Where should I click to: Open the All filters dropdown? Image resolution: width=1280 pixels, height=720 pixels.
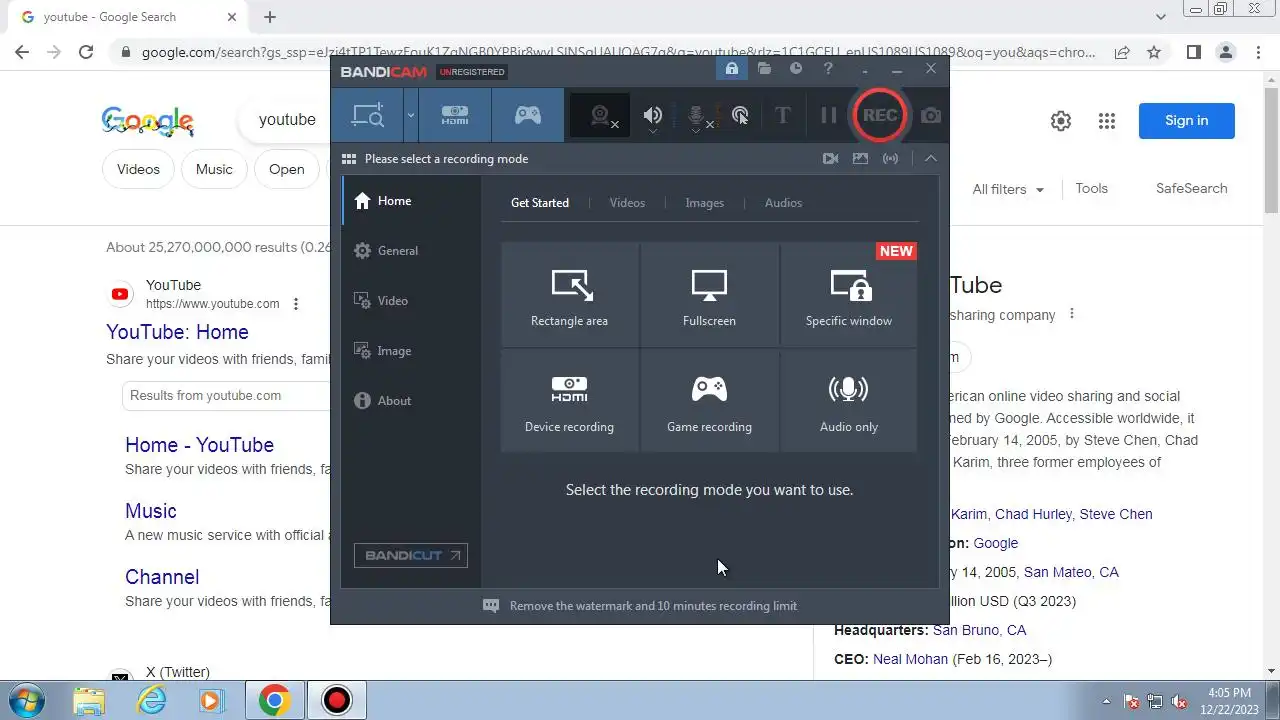point(1008,189)
